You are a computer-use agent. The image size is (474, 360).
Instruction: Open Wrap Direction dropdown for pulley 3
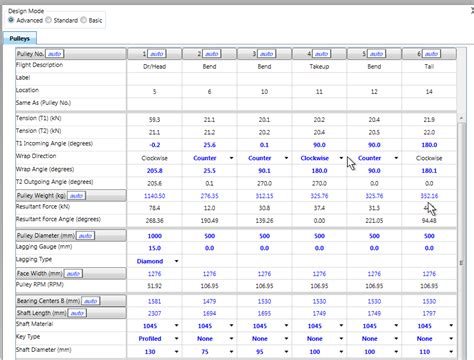(286, 158)
